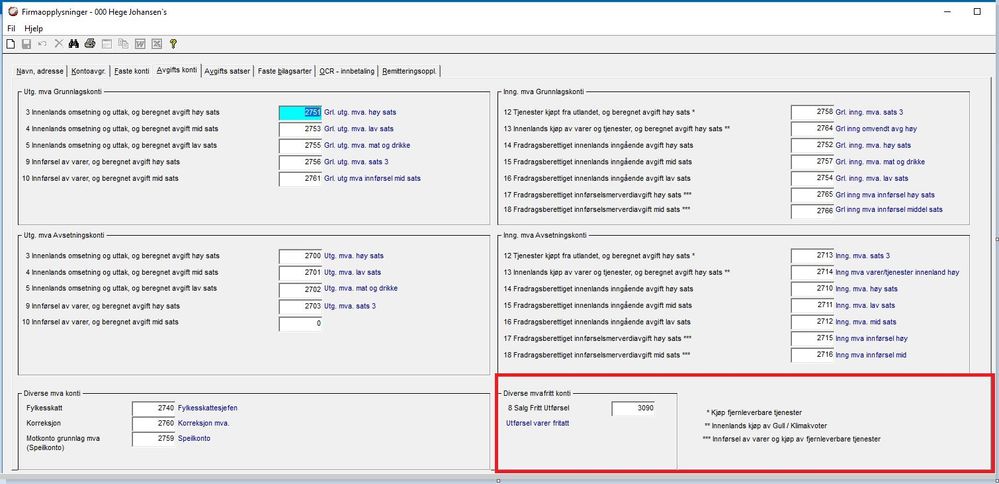Switch to the Faste bilagsarter tab
Viewport: 999px width, 484px height.
(x=285, y=71)
